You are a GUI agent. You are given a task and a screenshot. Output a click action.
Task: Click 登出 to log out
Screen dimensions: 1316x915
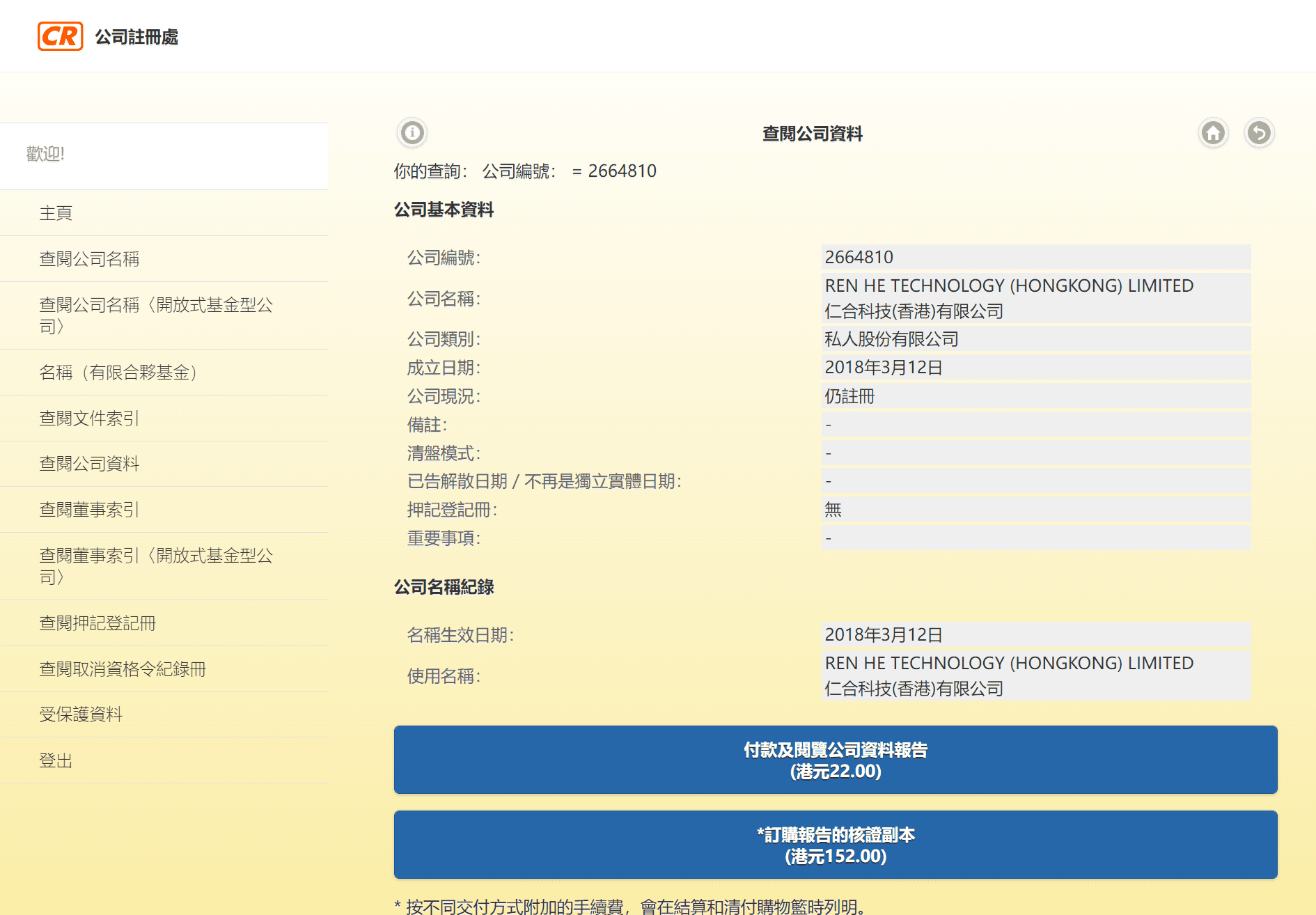[164, 760]
